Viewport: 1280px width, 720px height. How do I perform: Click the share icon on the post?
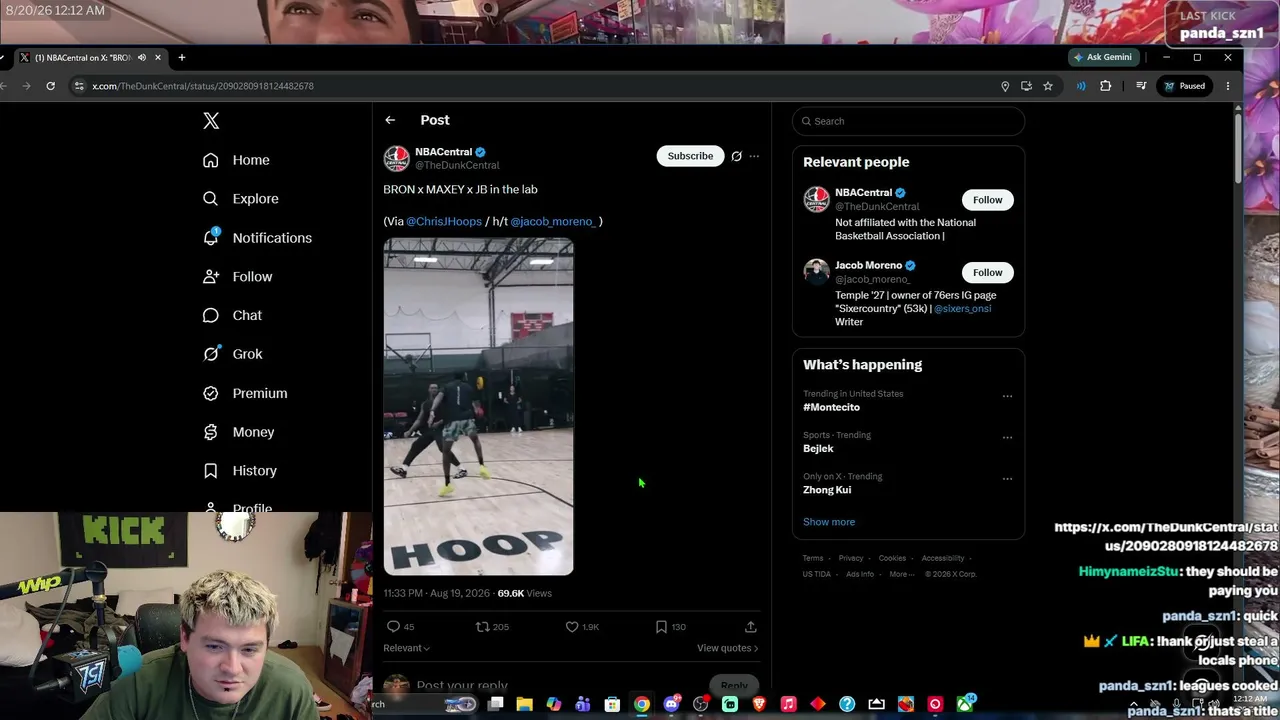click(751, 627)
